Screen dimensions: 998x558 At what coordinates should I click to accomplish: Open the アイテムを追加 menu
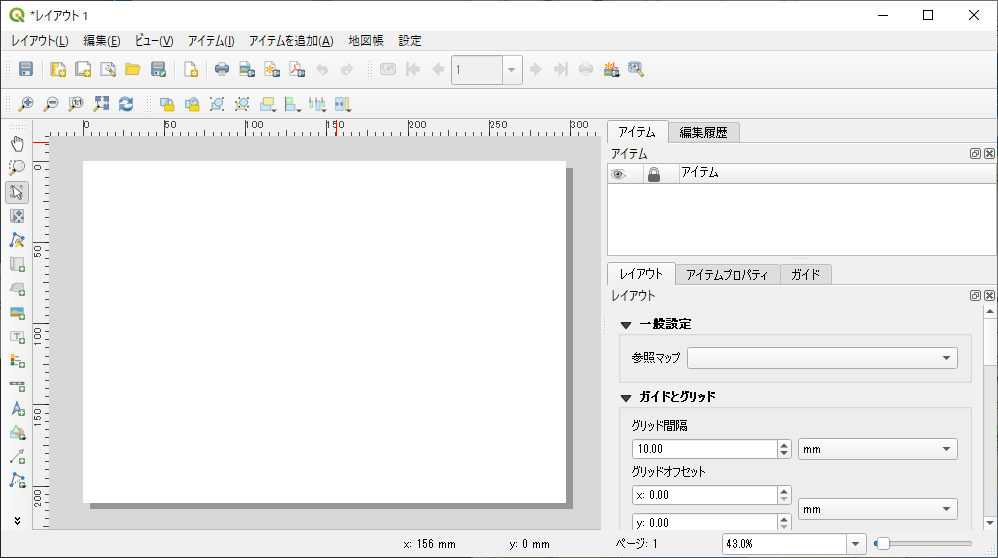click(x=290, y=41)
